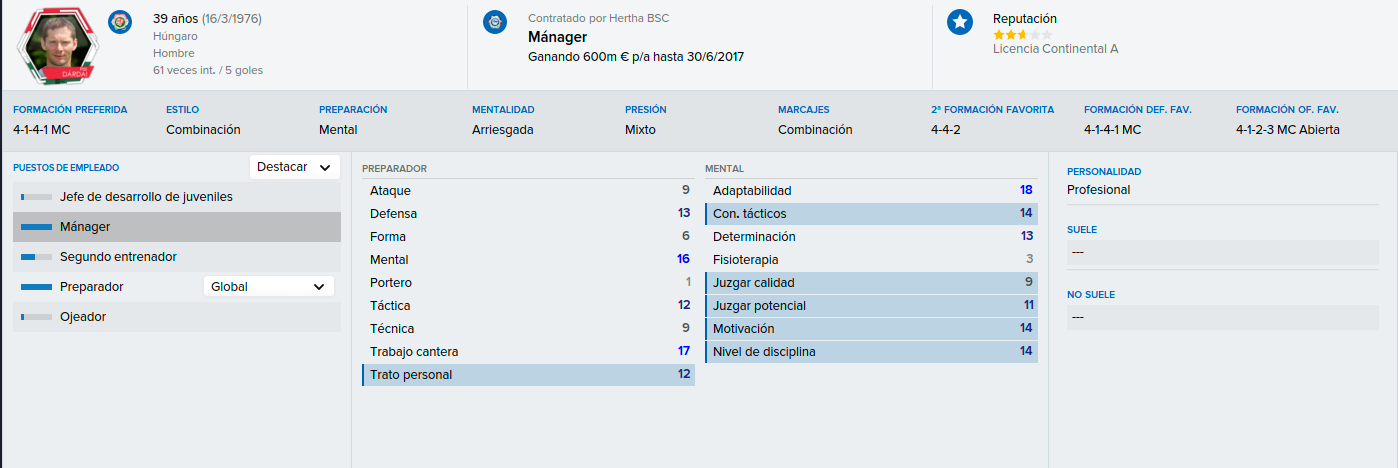
Task: Open the Destacar dropdown
Action: tap(295, 168)
